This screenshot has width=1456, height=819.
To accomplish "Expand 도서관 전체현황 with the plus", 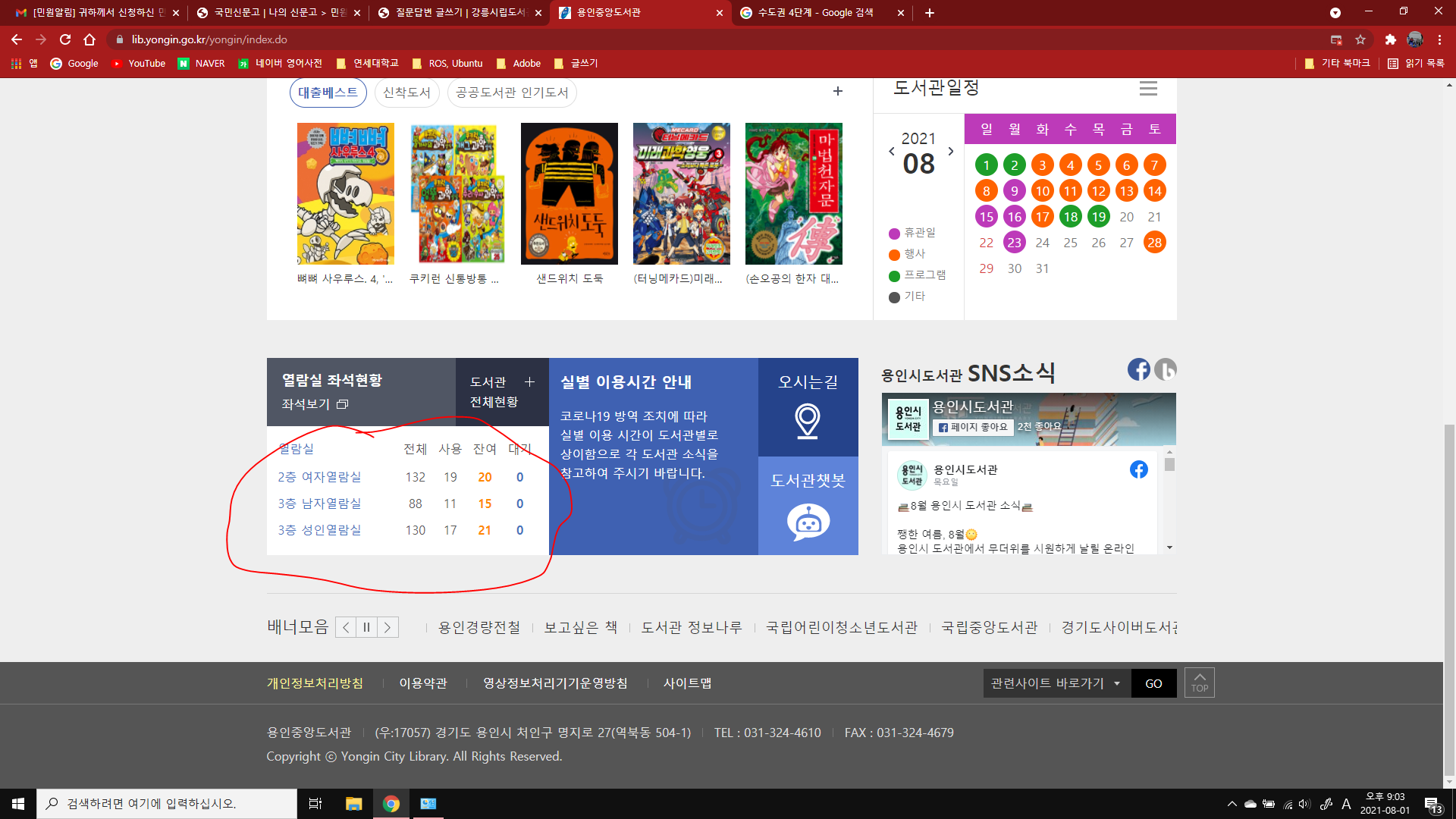I will pos(529,382).
